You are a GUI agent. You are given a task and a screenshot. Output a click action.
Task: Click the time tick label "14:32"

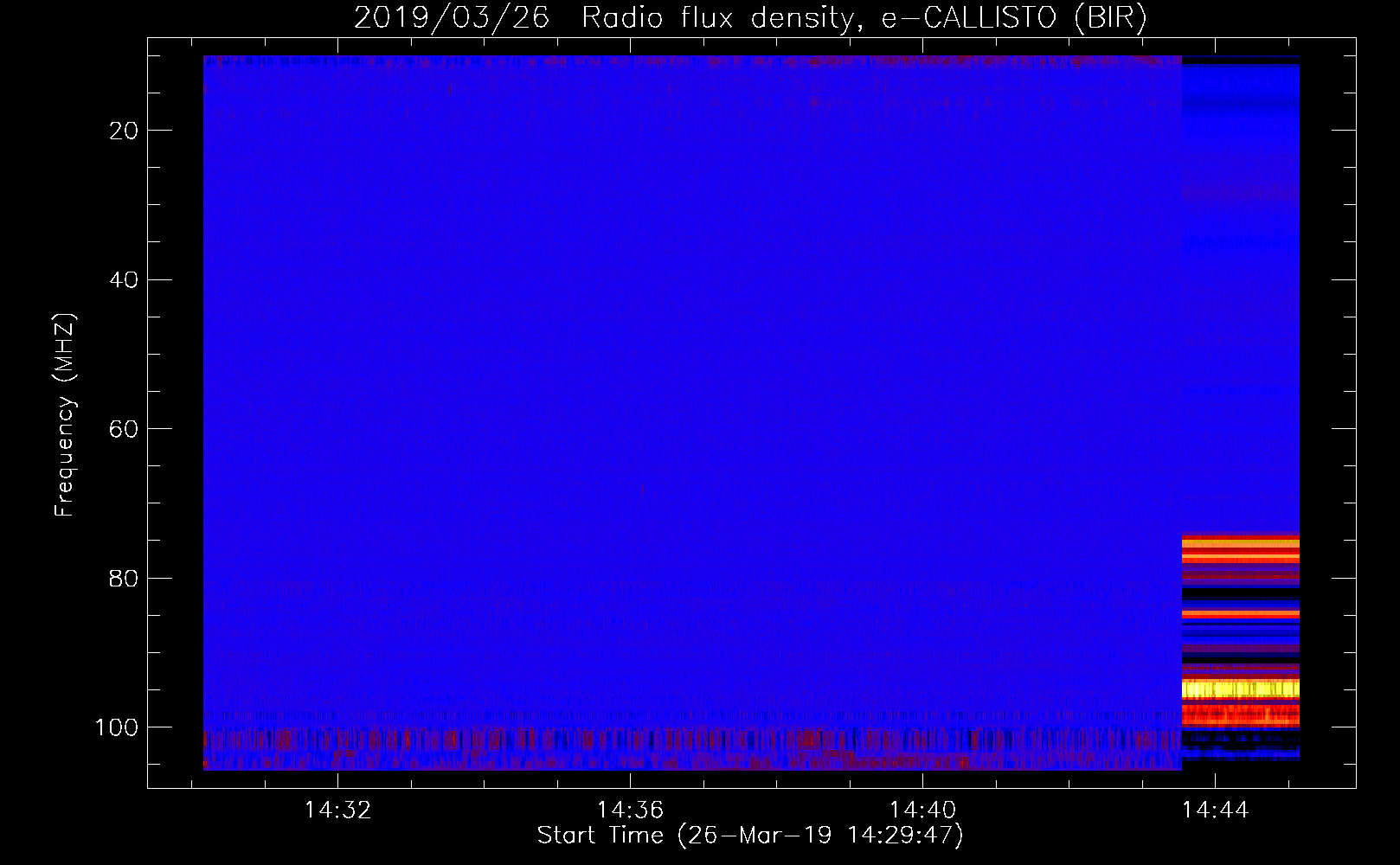337,810
